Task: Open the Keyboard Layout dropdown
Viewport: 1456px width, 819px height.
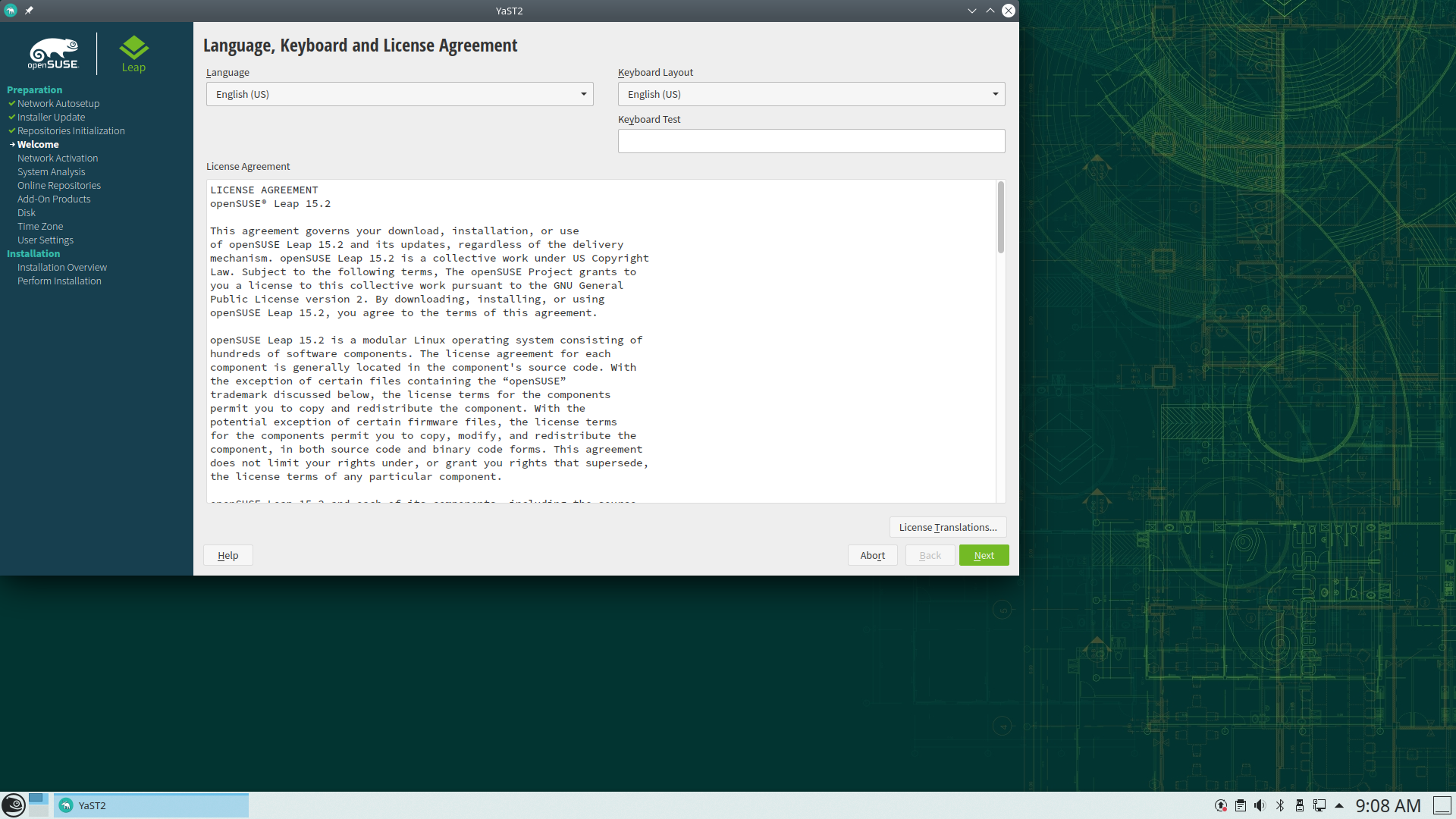Action: (x=811, y=94)
